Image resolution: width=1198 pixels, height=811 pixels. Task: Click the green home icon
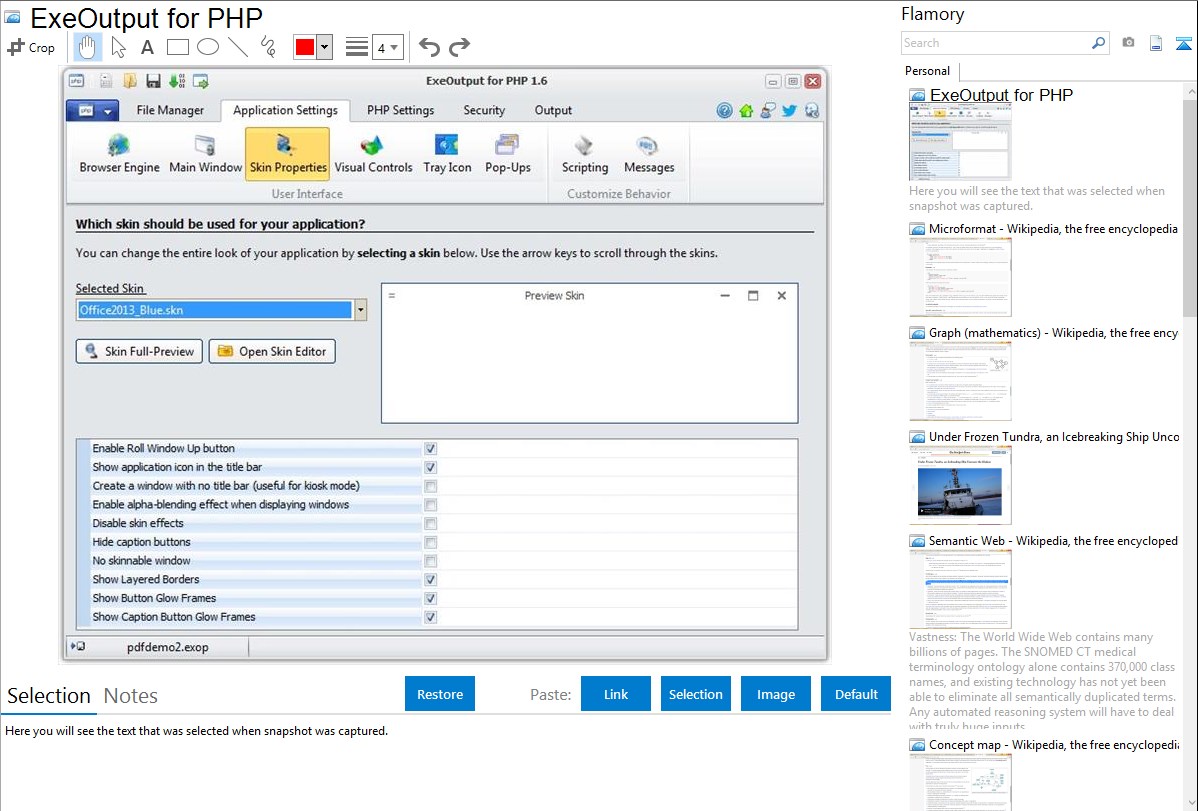746,111
